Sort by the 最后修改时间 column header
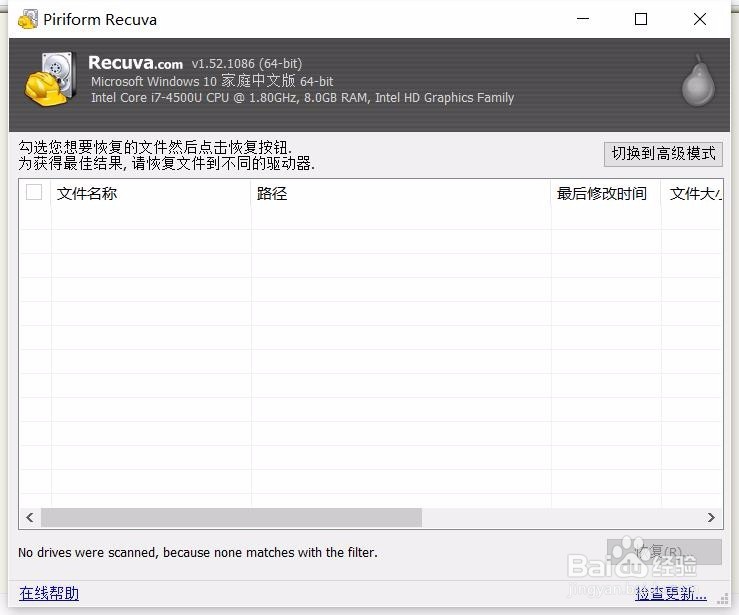Screen dimensions: 739x615 click(x=606, y=193)
